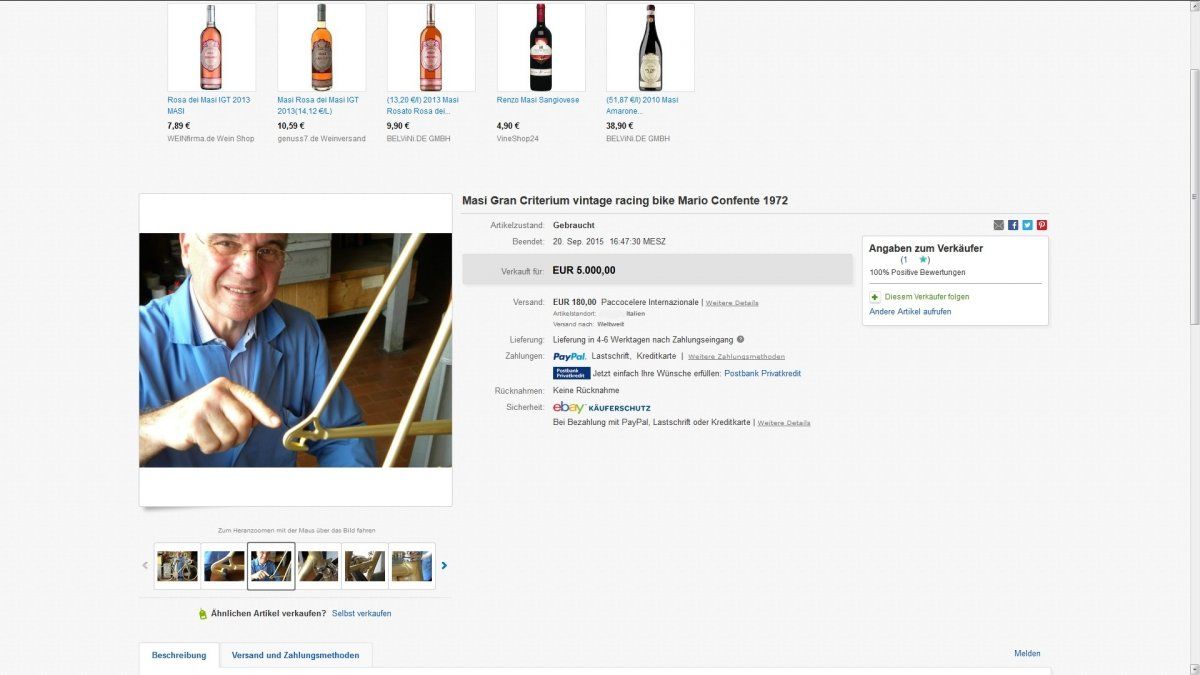Open Renzo Masi Sangiovese wine ad
Screen dimensions: 1200x675
(x=540, y=100)
